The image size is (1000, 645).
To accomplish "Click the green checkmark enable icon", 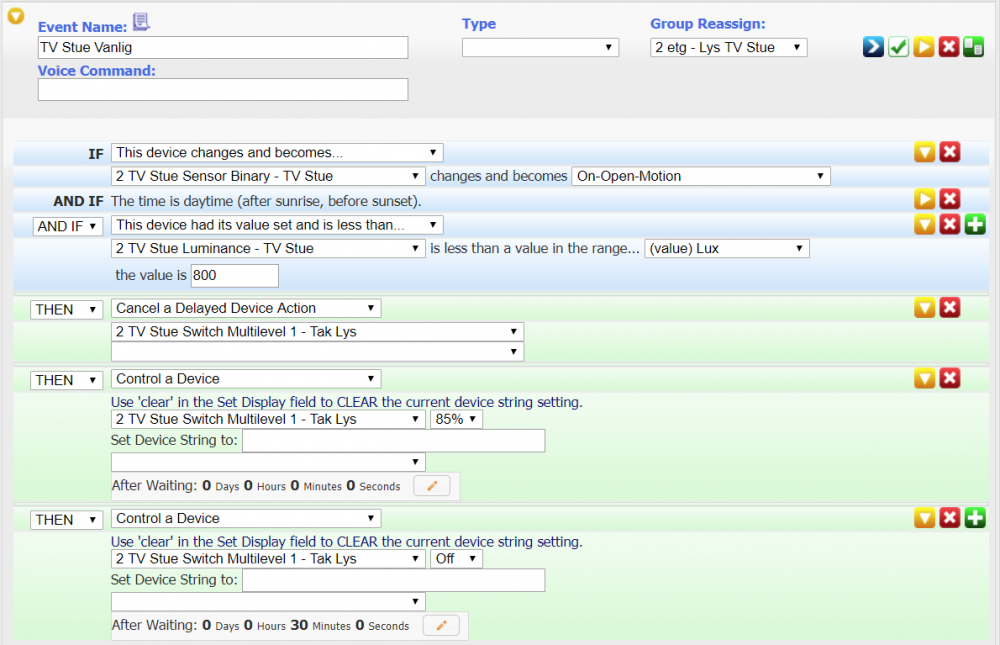I will point(898,47).
